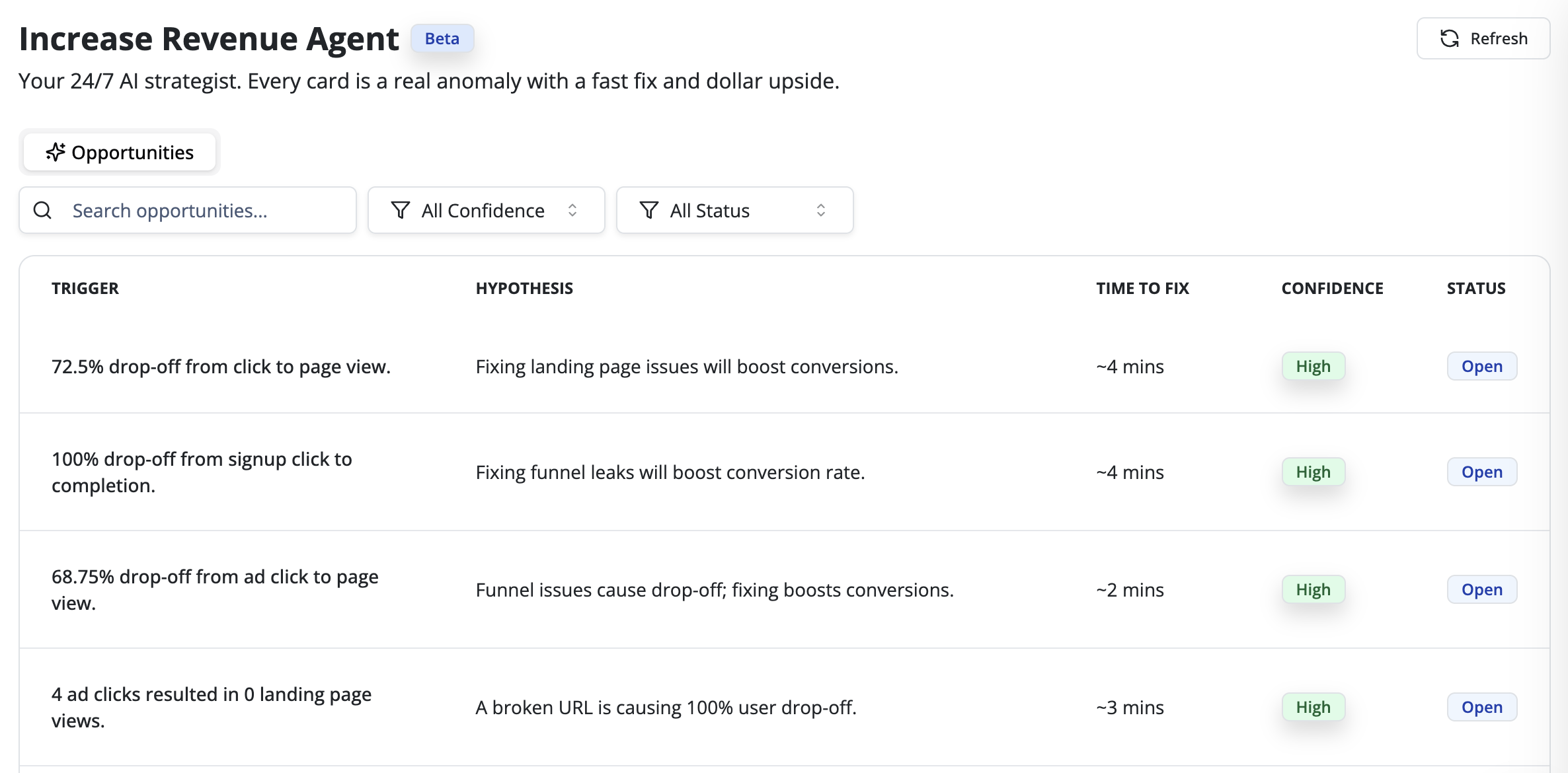Image resolution: width=1568 pixels, height=773 pixels.
Task: Click funnel icon beside All Confidence
Action: [x=401, y=211]
